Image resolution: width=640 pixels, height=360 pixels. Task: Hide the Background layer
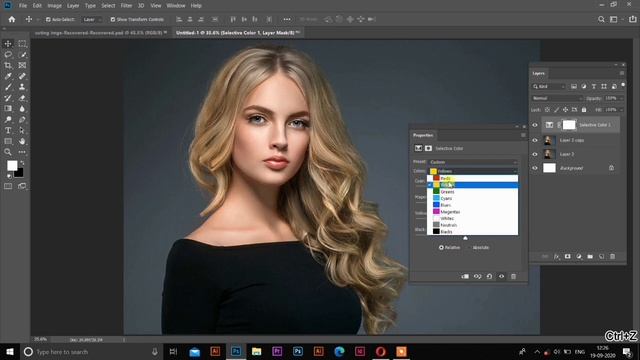[x=535, y=168]
